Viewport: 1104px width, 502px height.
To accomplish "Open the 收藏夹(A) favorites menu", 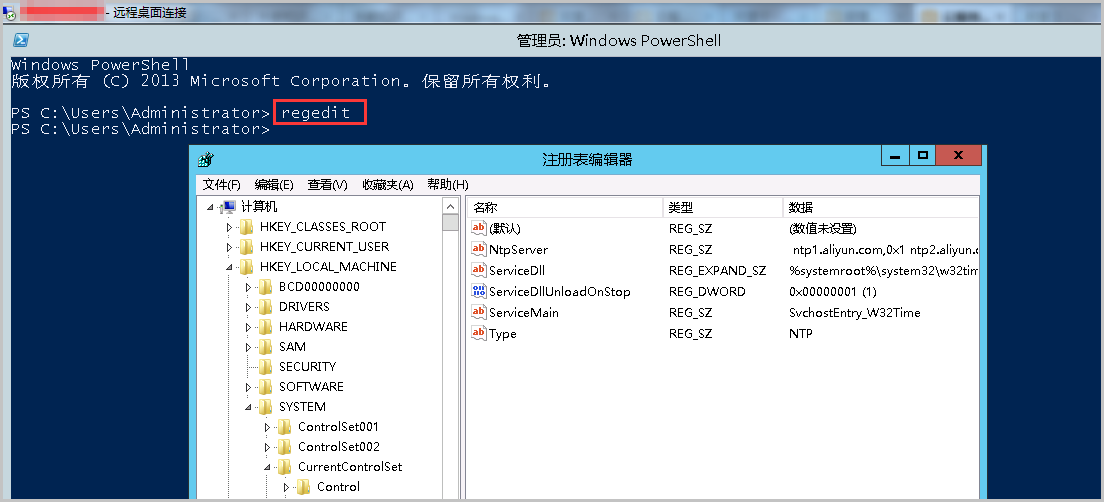I will (x=387, y=185).
